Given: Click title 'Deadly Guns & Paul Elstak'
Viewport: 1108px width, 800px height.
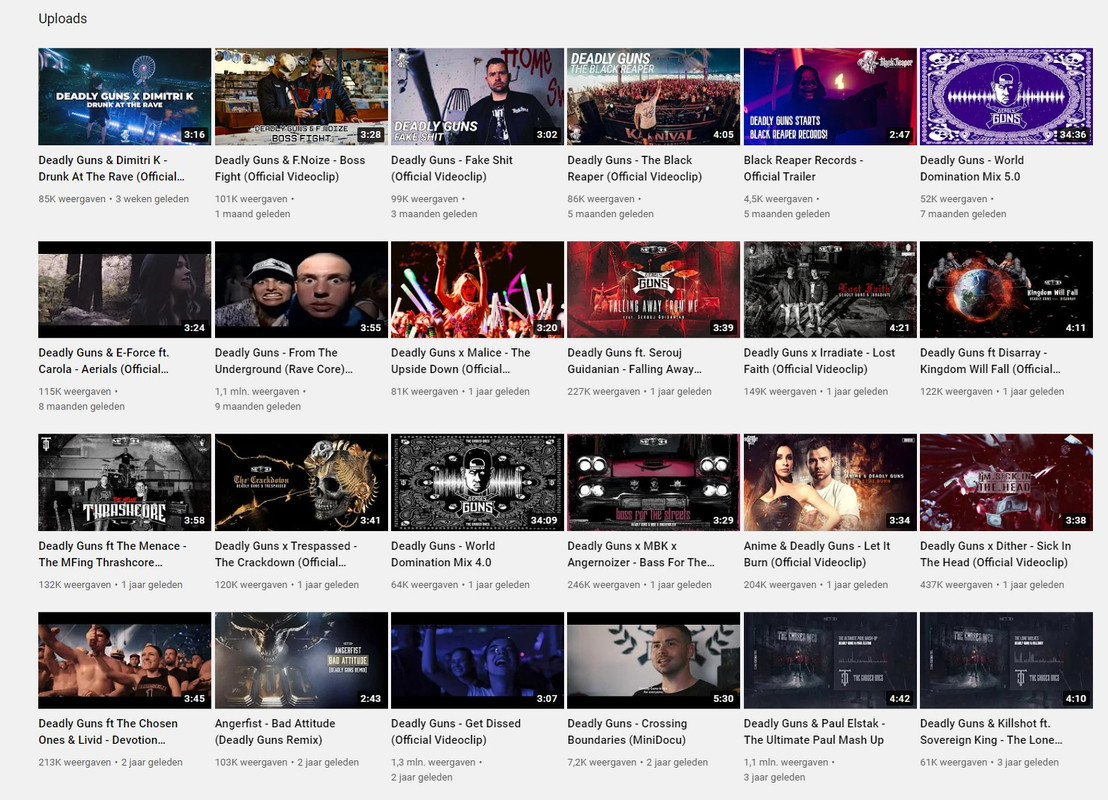Looking at the screenshot, I should [815, 731].
